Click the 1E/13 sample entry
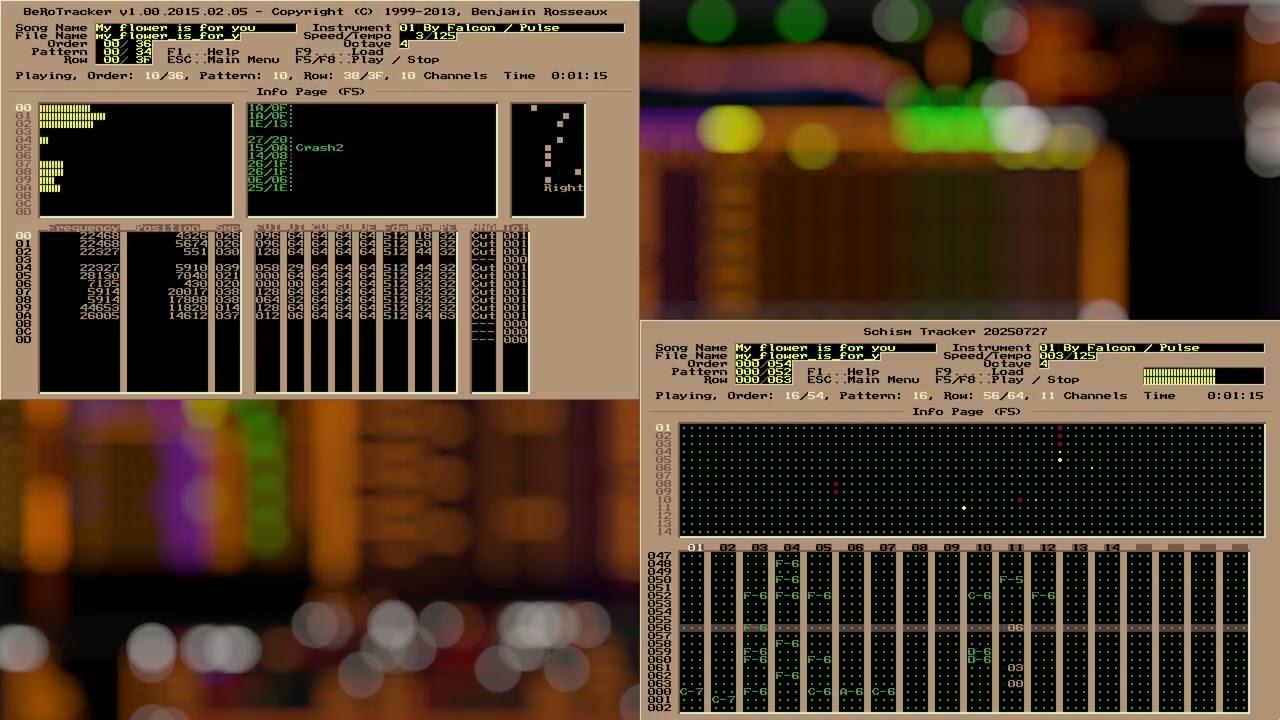This screenshot has height=720, width=1280. coord(270,124)
